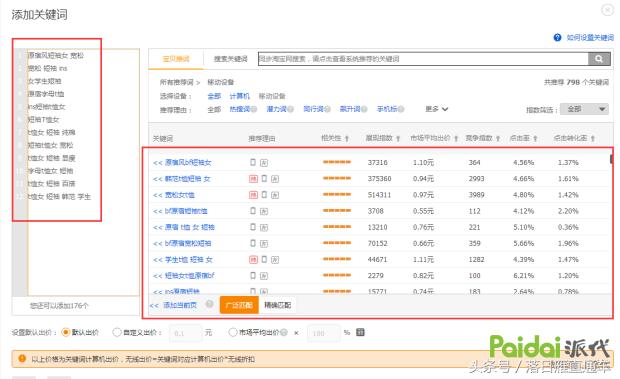620x379 pixels.
Task: Sort by the 点击率 column arrow
Action: click(535, 139)
